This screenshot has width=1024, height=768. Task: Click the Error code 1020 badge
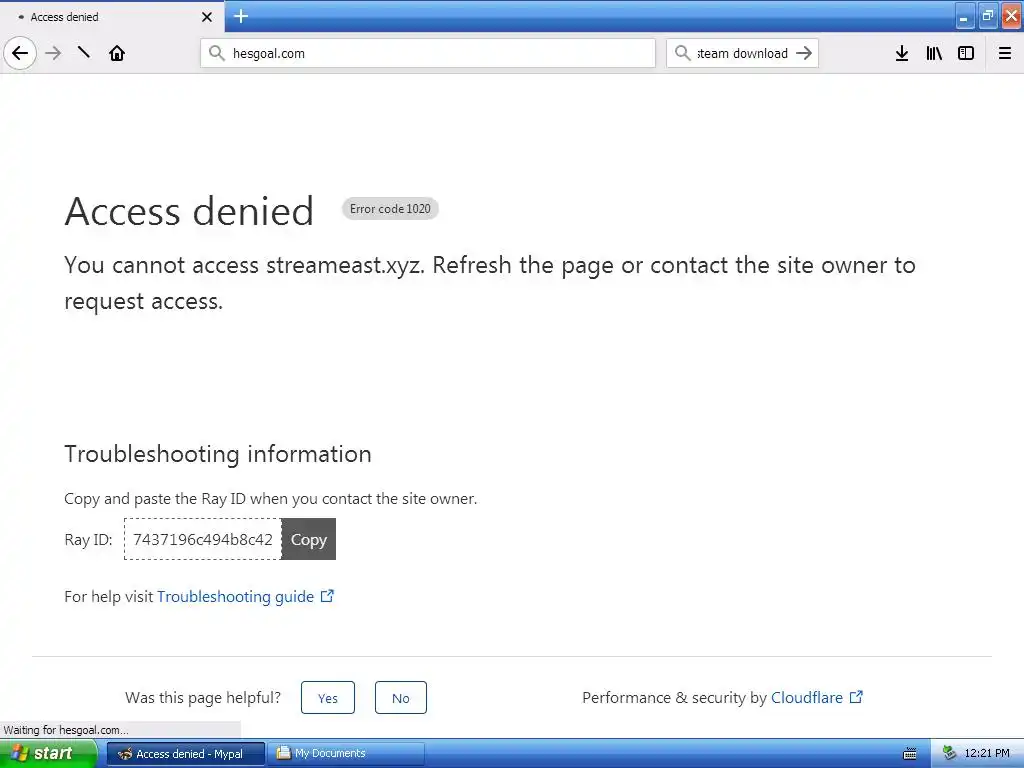[390, 209]
